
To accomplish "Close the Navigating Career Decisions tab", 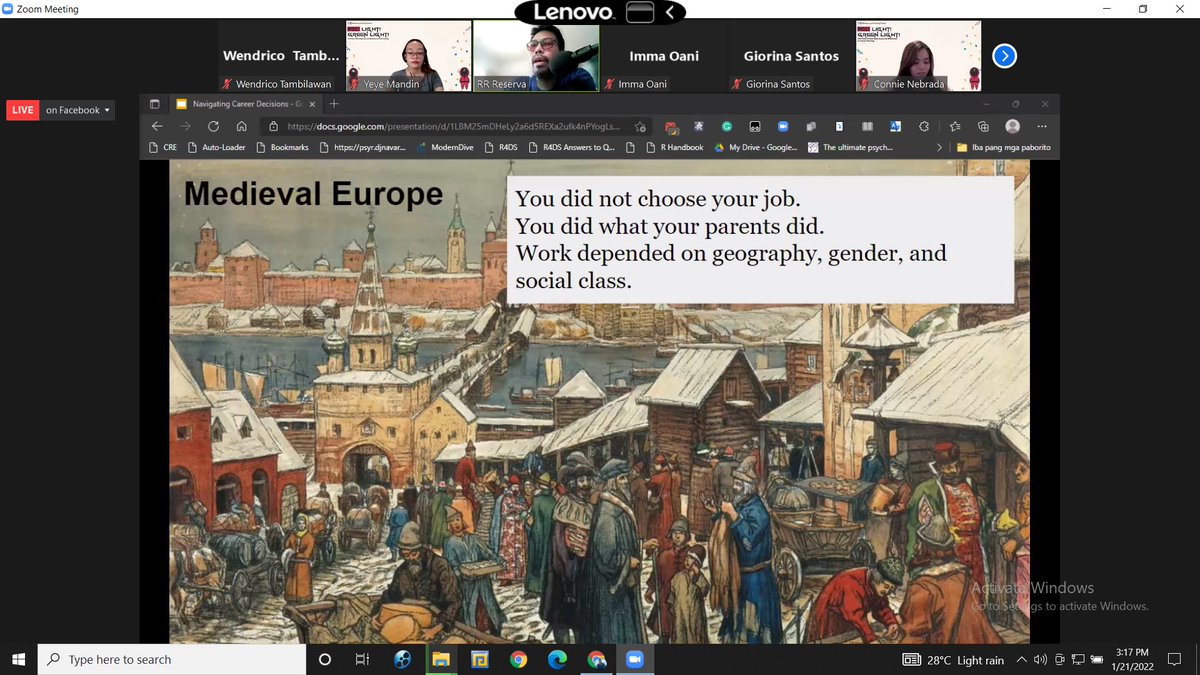I will [x=312, y=103].
